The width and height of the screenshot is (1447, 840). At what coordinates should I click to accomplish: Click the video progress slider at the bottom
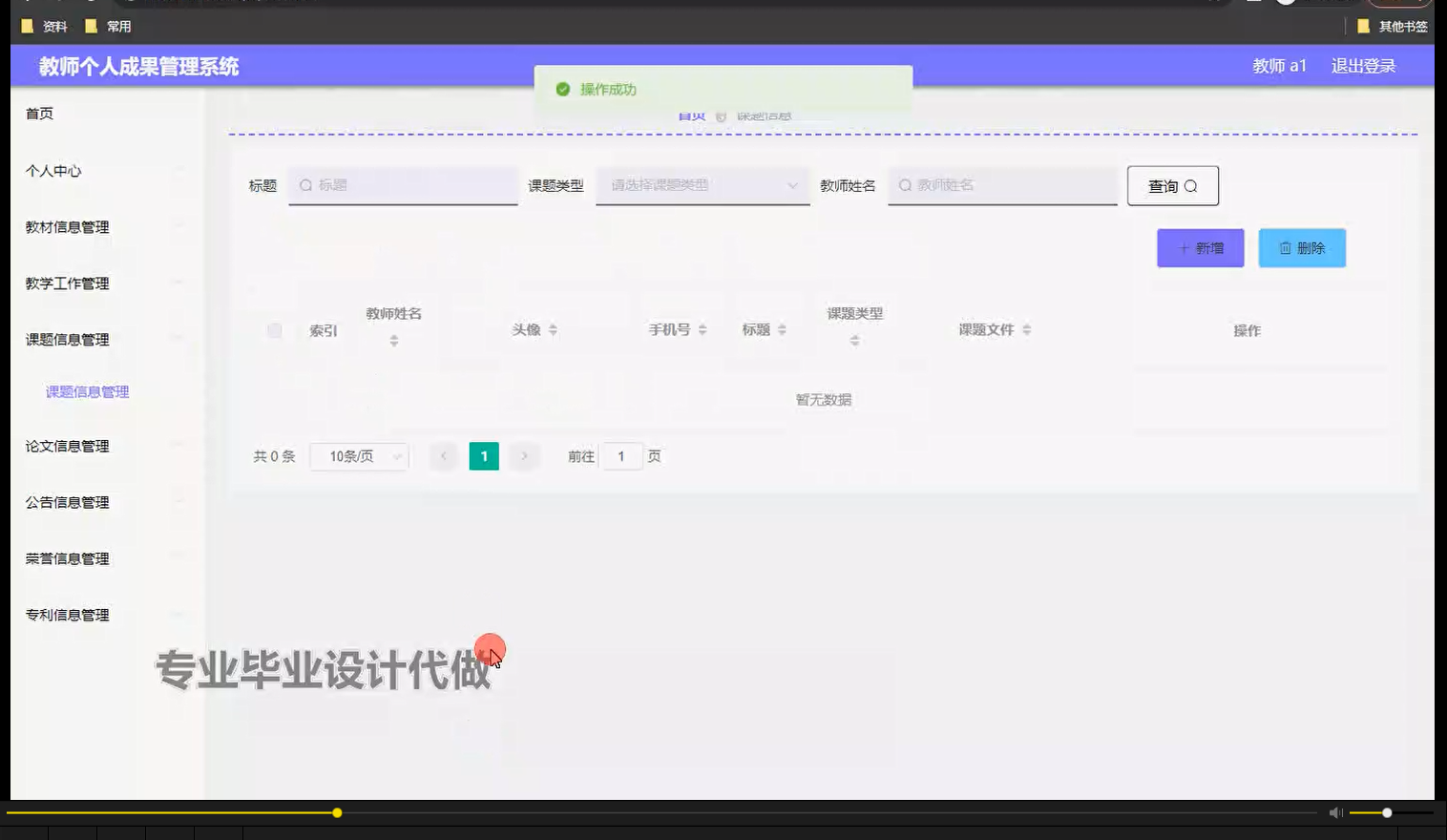click(x=338, y=812)
